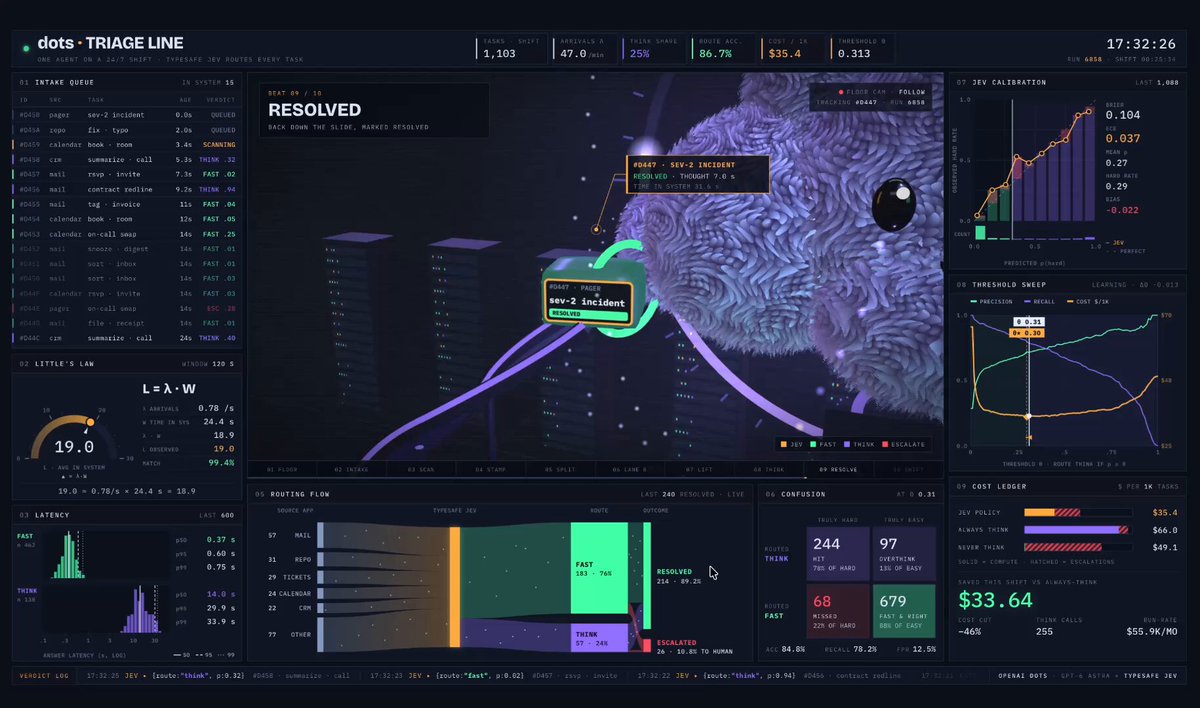Click the orange JEV legend swatch in the scene
1200x708 pixels.
[782, 443]
